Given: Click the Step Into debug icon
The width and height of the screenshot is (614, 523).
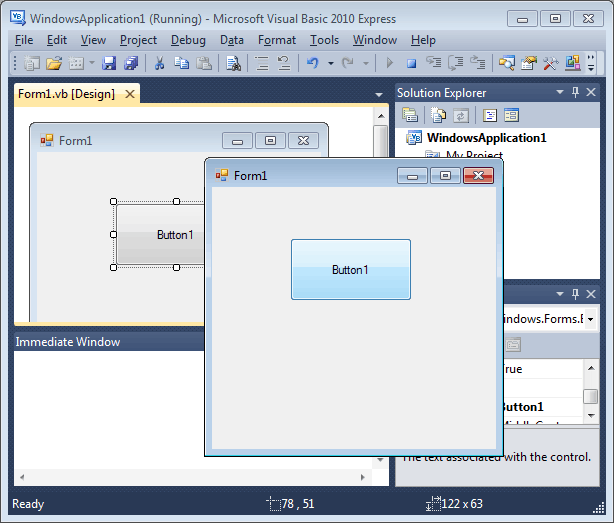Looking at the screenshot, I should (433, 63).
